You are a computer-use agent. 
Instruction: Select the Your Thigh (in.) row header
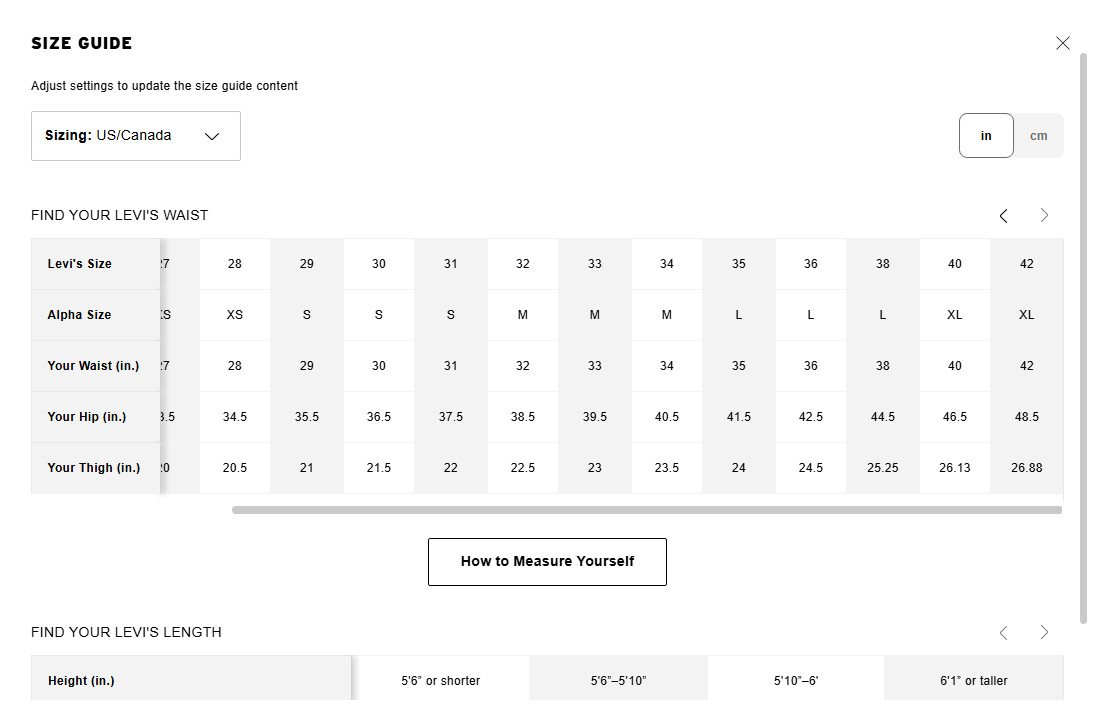(x=96, y=468)
